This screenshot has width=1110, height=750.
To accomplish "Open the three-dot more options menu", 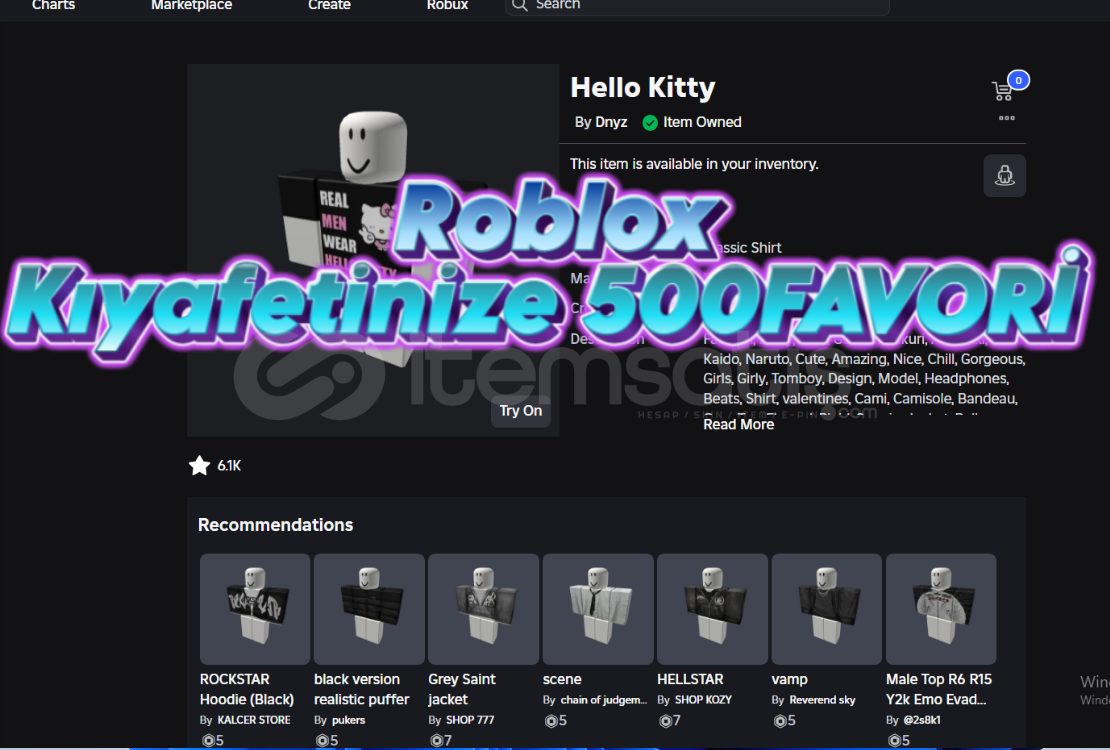I will (1007, 118).
